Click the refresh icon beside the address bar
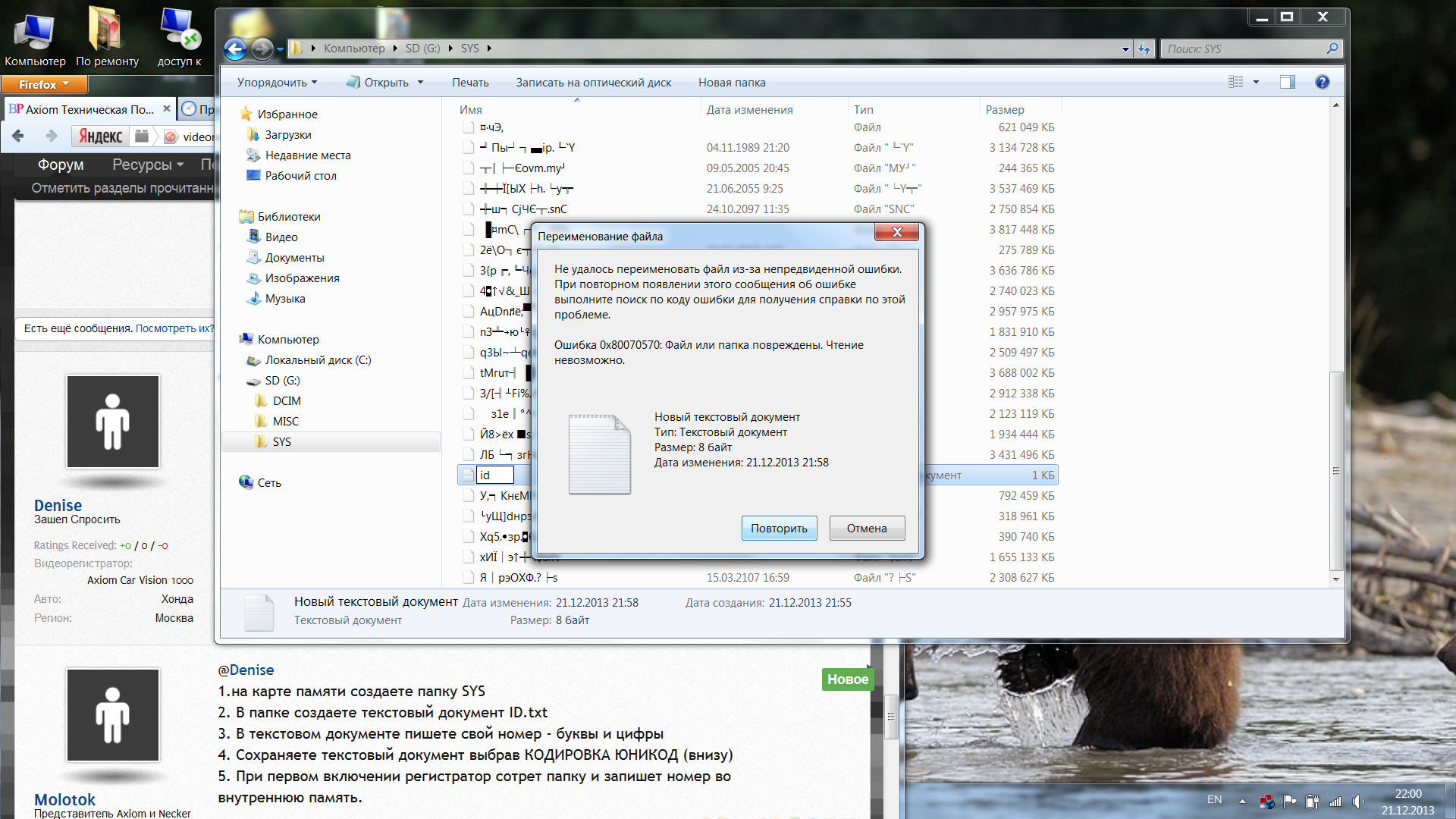 pyautogui.click(x=1144, y=49)
